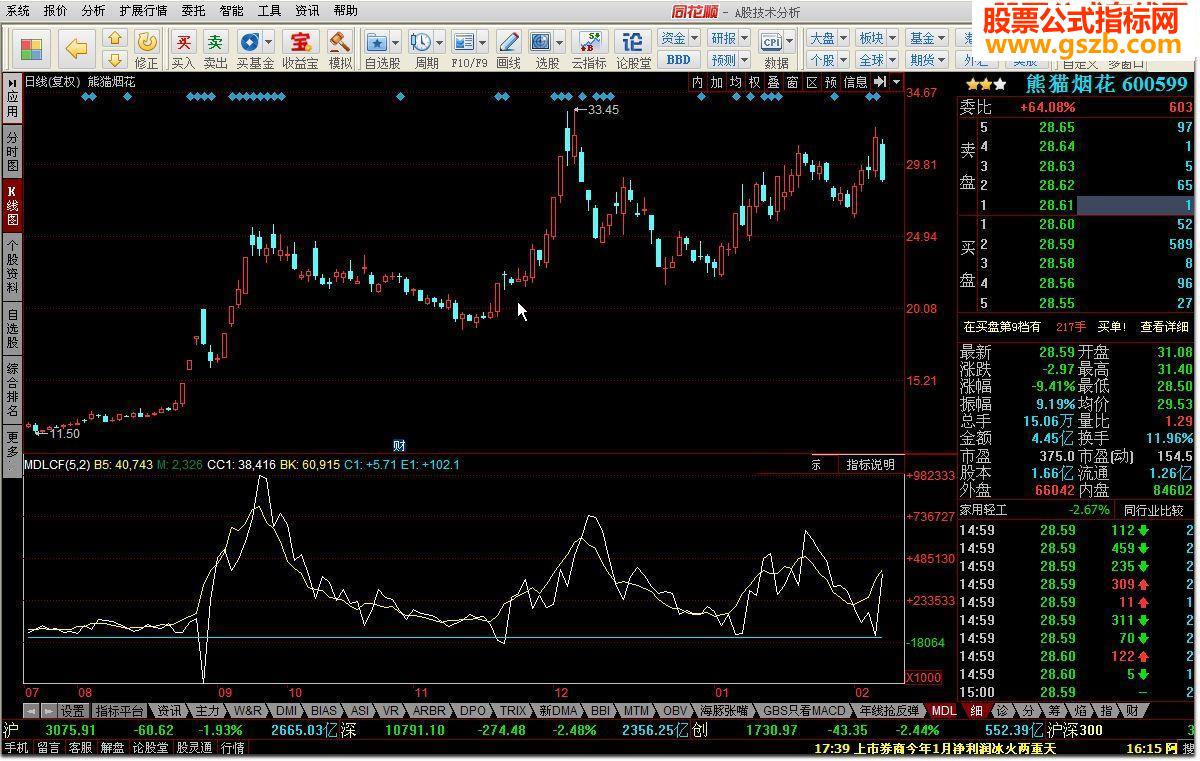Image resolution: width=1200 pixels, height=761 pixels.
Task: Expand the 选股 dropdown arrow
Action: click(559, 43)
